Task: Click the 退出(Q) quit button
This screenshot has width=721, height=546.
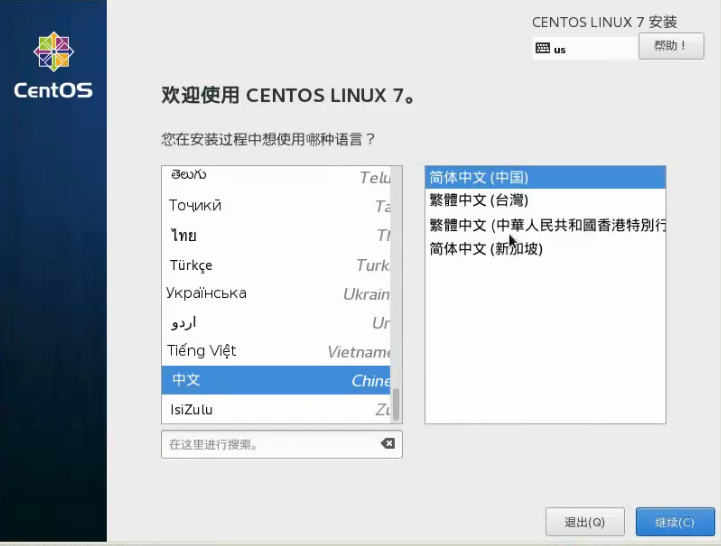Action: coord(585,522)
